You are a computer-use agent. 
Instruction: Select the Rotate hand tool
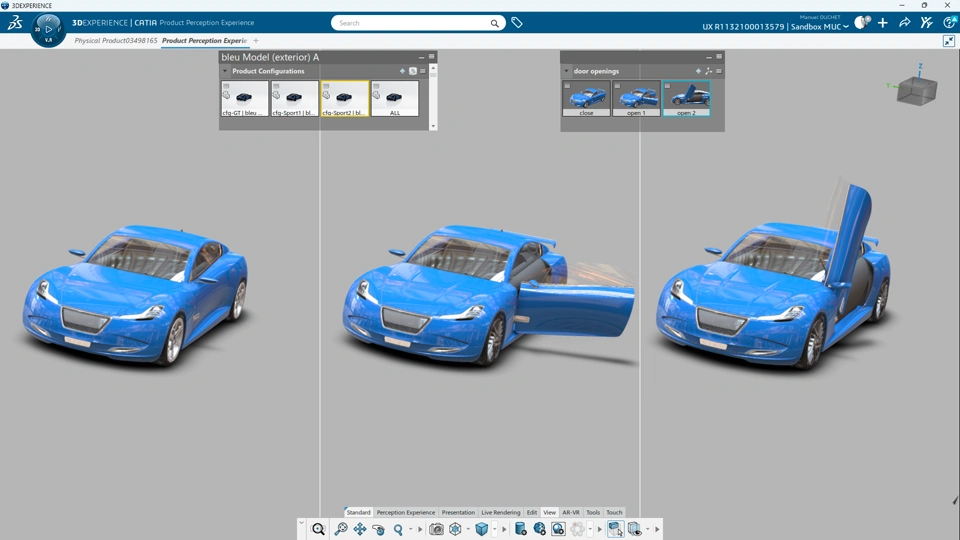click(x=378, y=529)
